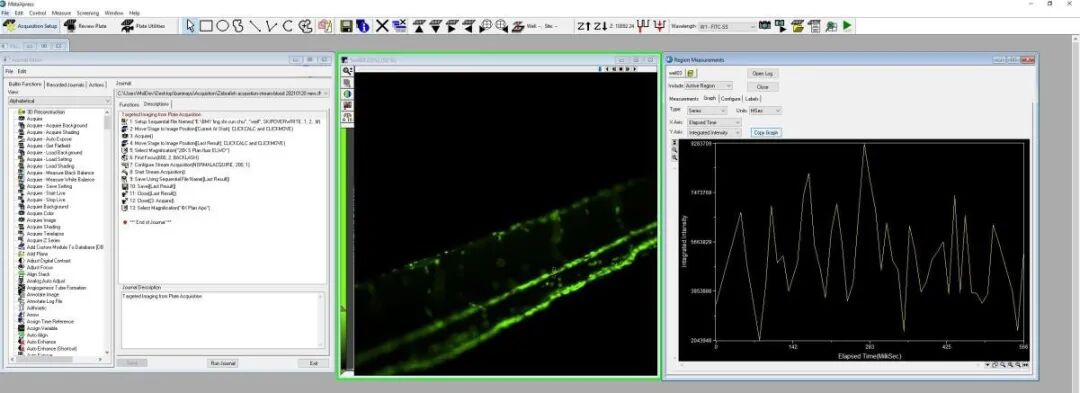Open the Y-Axis Integrated Intensity dropdown
The image size is (1080, 393).
tap(714, 132)
